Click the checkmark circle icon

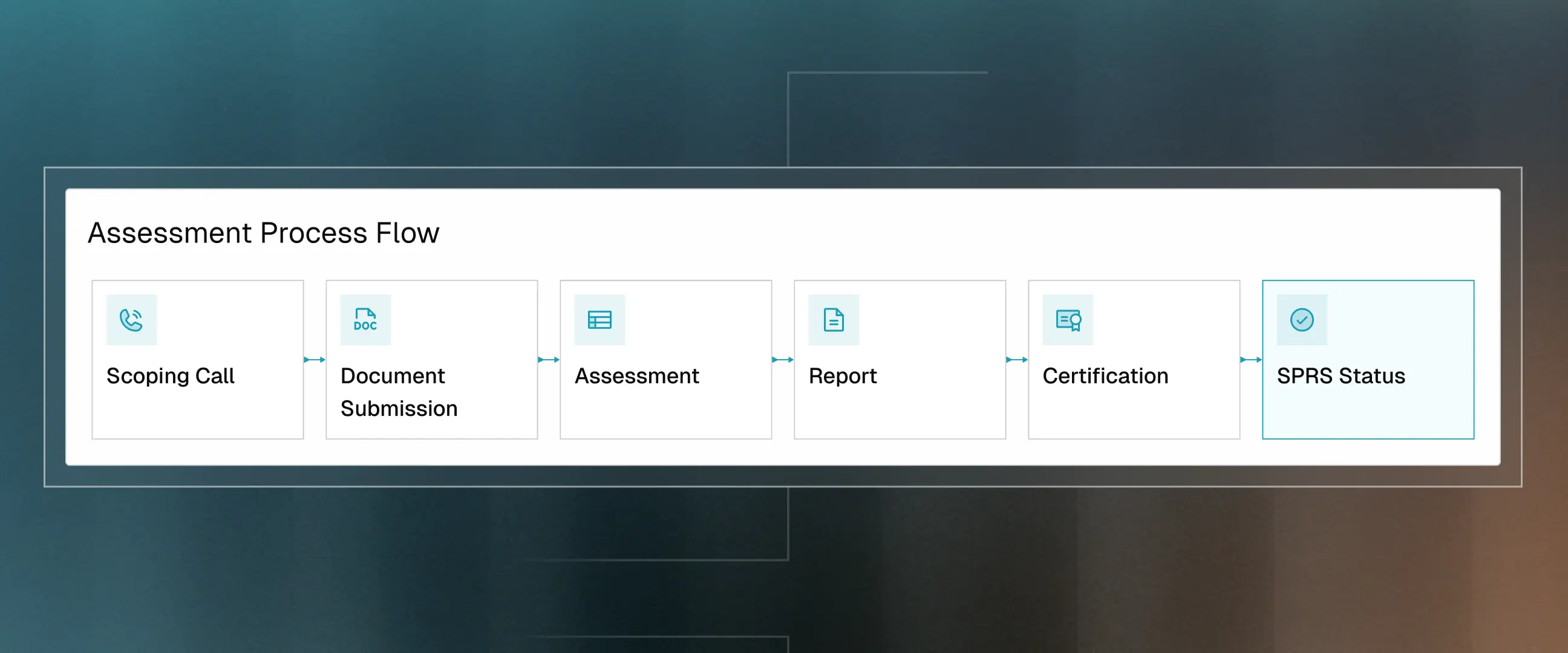[1301, 320]
